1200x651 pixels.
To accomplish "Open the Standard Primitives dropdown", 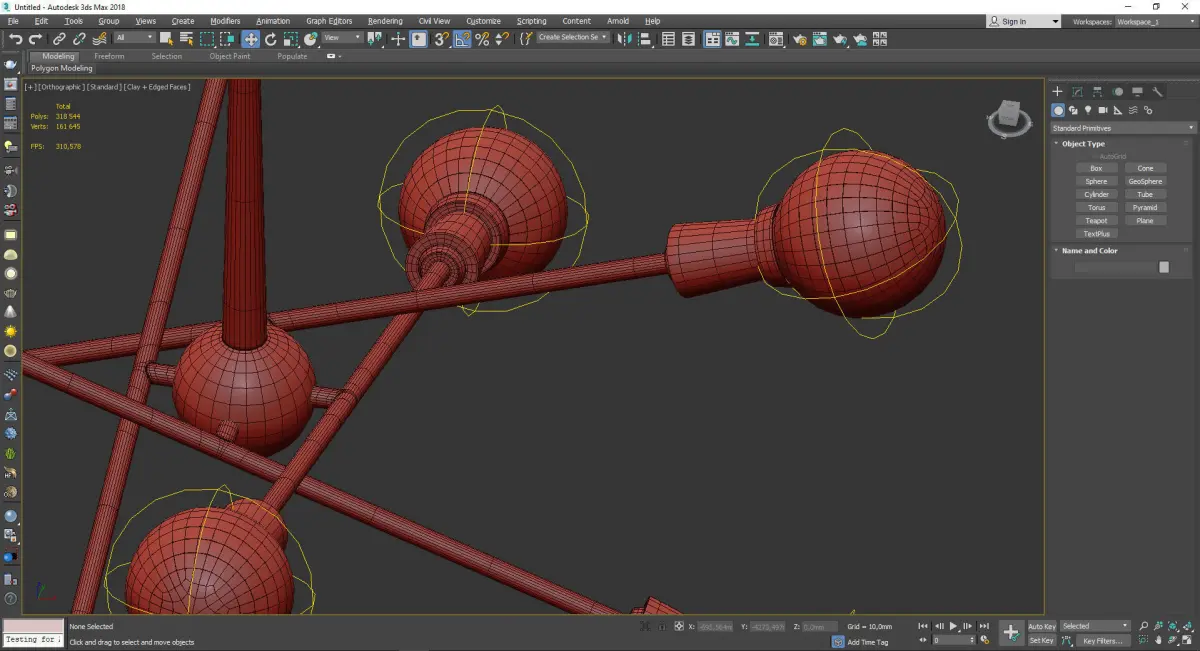I will tap(1122, 128).
